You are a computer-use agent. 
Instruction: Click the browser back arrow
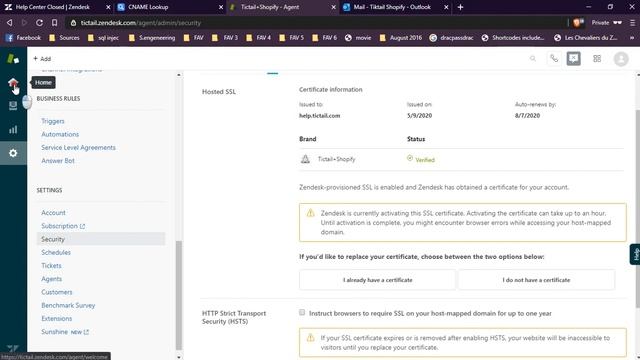(x=9, y=23)
